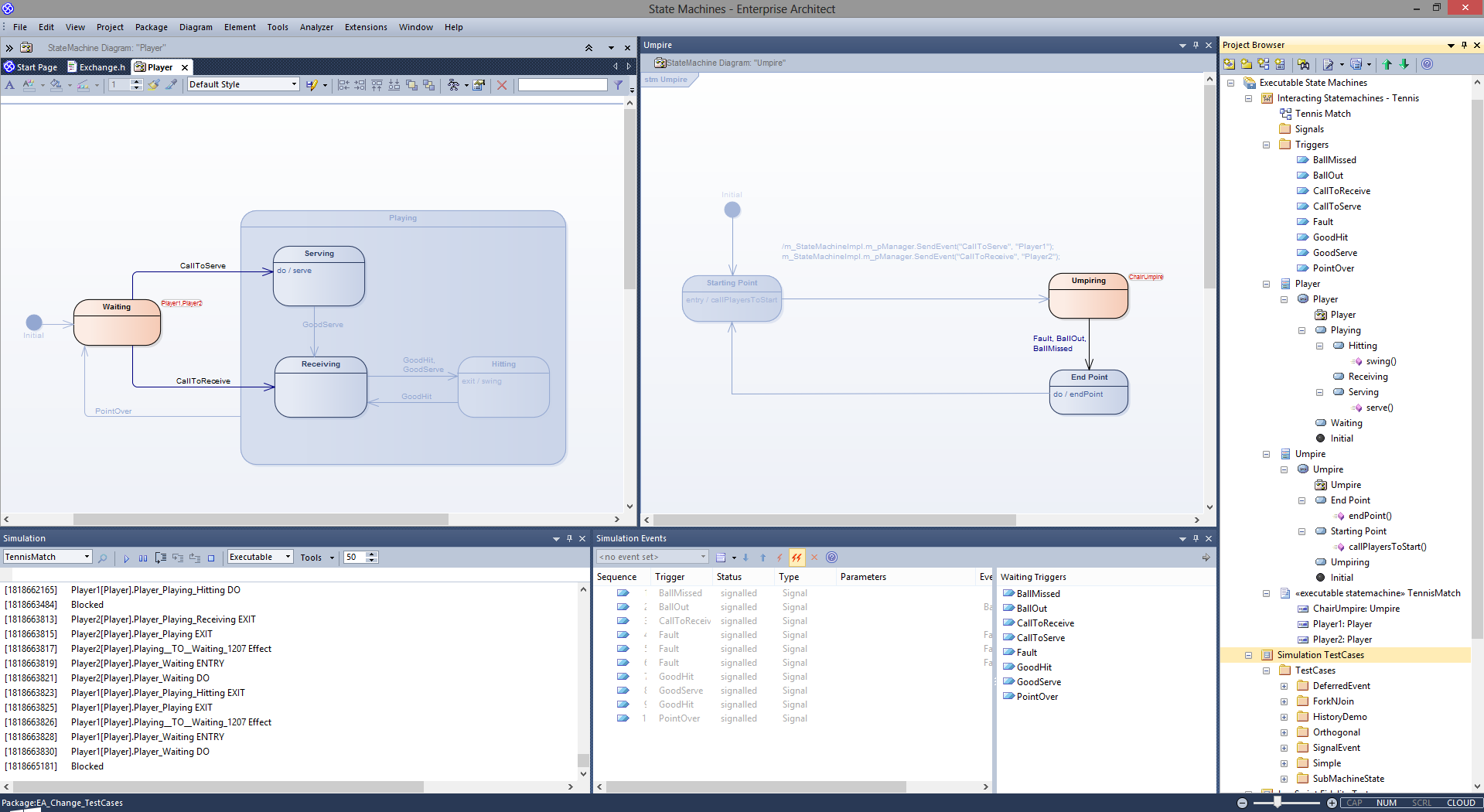Viewport: 1484px width, 812px height.
Task: Click the help icon in Simulation Events toolbar
Action: point(831,558)
